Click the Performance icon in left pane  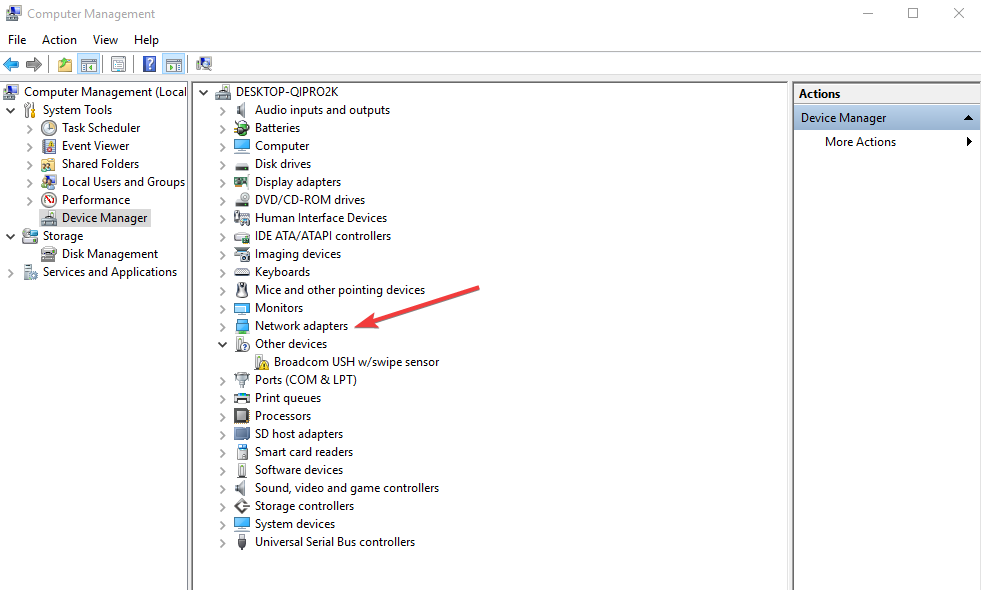[49, 200]
